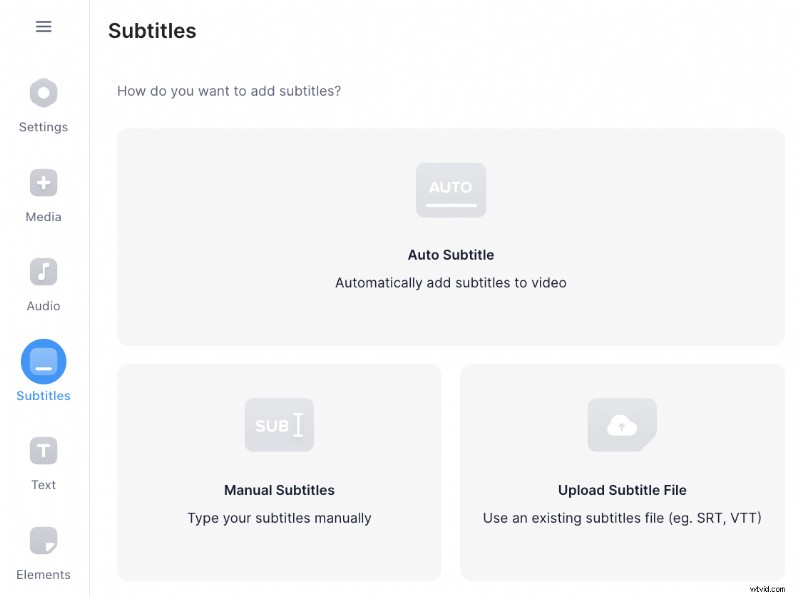This screenshot has height=596, width=800.
Task: Click the cloud upload icon
Action: [622, 425]
